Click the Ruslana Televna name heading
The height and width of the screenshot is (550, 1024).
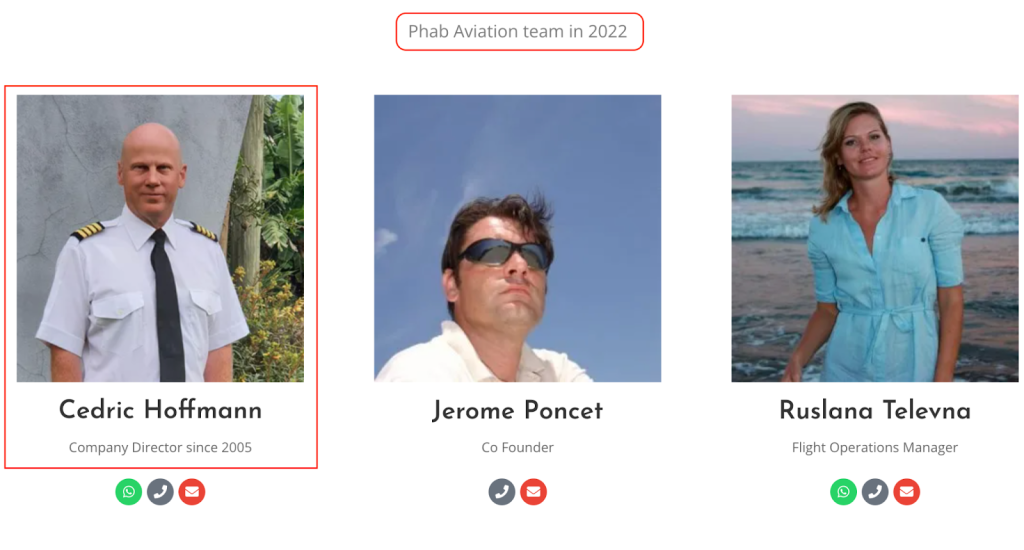coord(875,411)
